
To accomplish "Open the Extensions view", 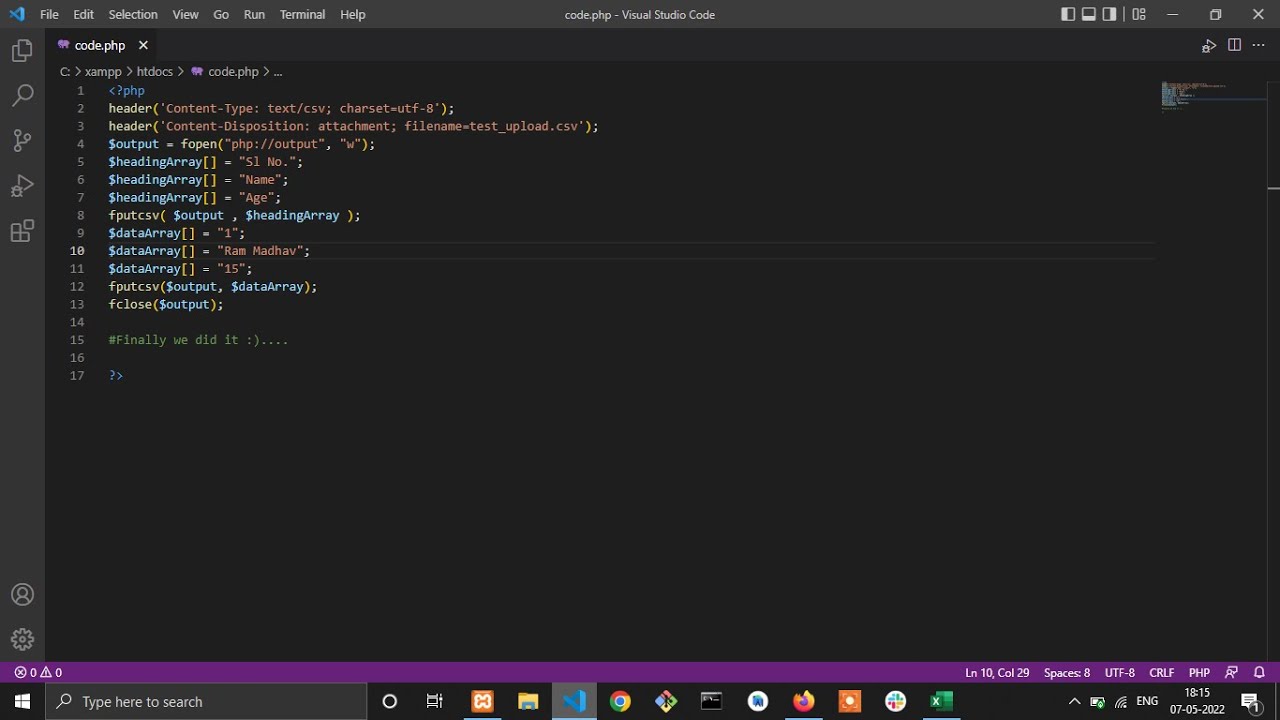I will 22,232.
